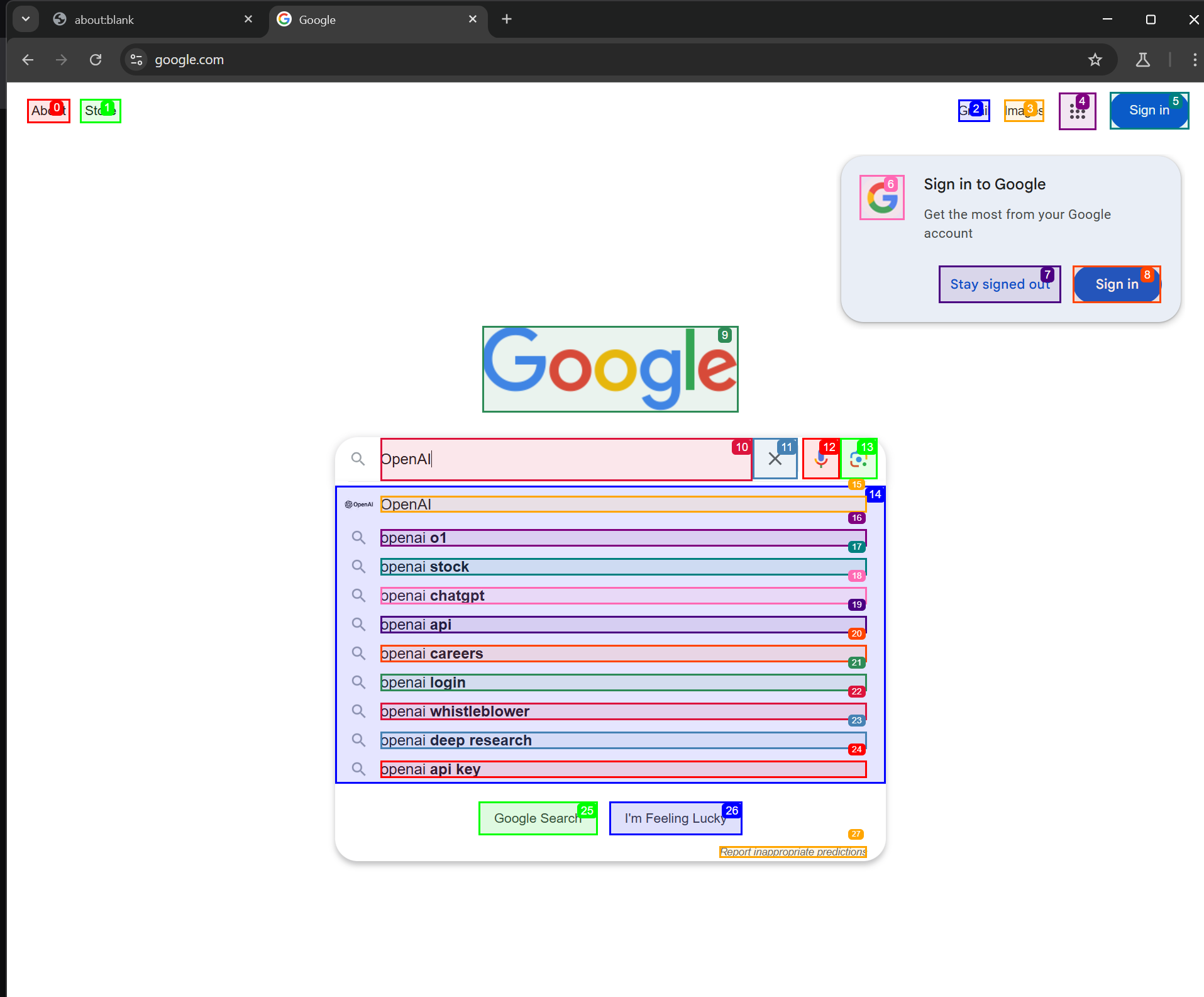
Task: Select suggestion openai api
Action: [623, 625]
